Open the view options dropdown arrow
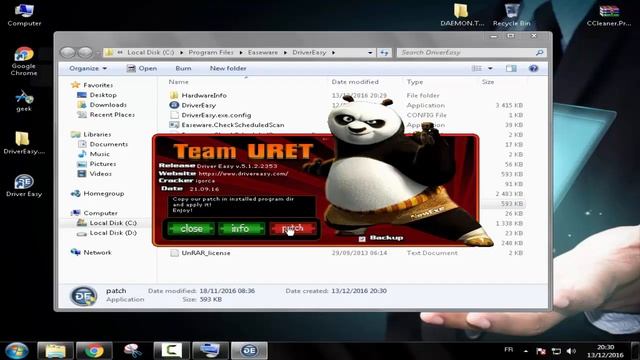The image size is (640, 360). [490, 68]
